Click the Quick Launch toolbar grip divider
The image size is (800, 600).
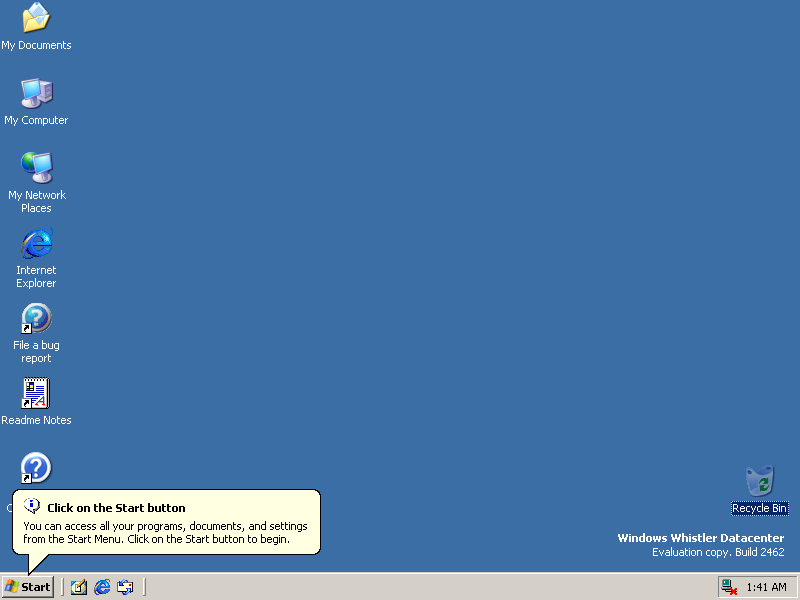pos(62,587)
